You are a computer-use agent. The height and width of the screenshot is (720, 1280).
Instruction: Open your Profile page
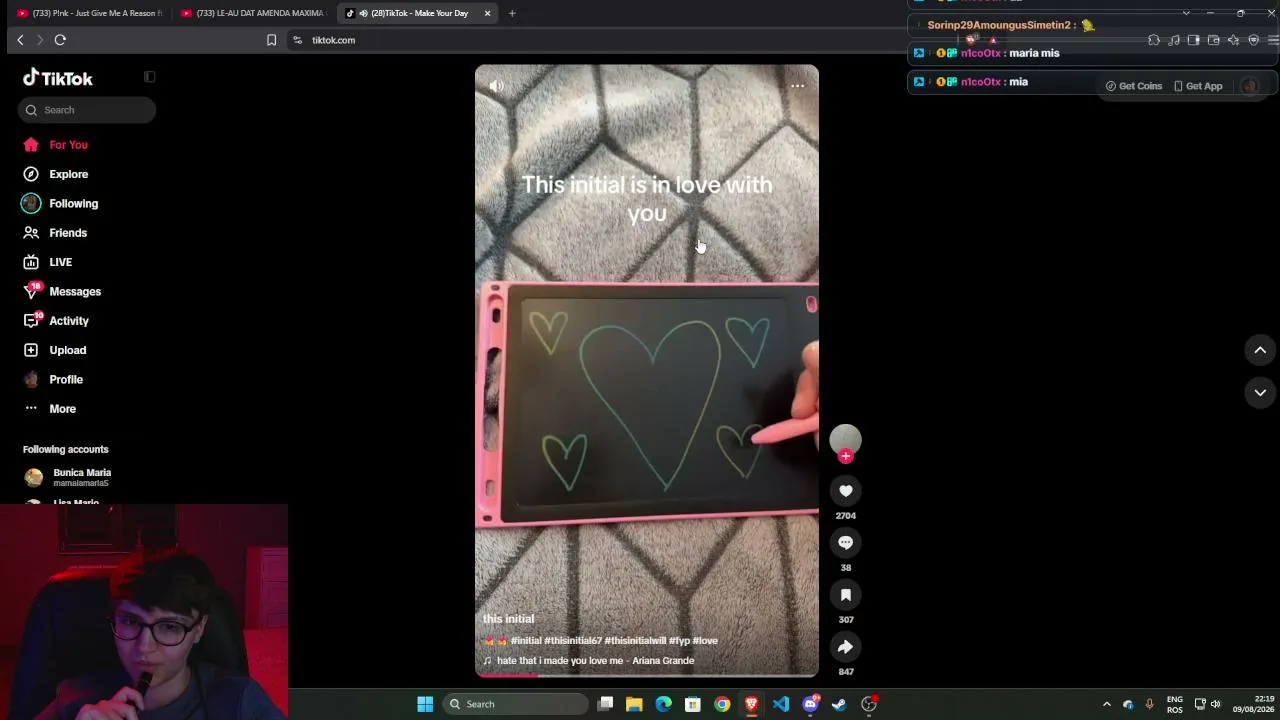53,379
